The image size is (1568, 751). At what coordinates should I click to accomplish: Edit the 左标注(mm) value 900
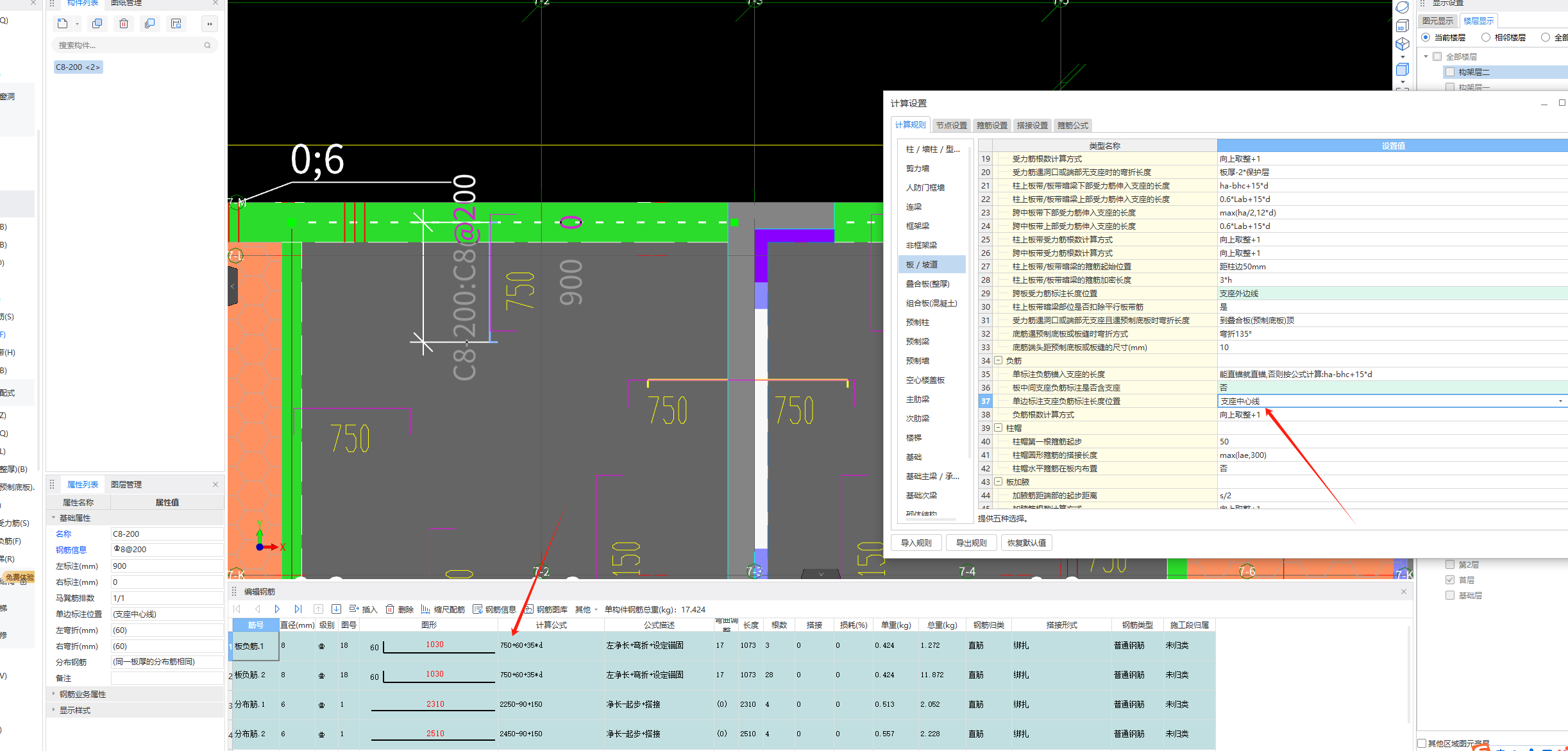(167, 566)
